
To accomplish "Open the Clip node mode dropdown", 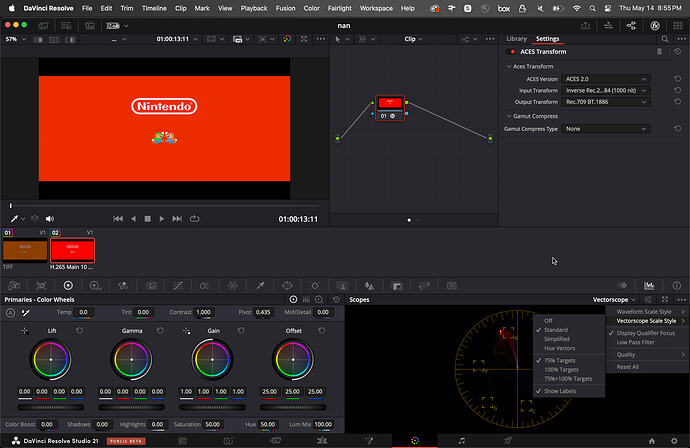I will click(x=413, y=39).
